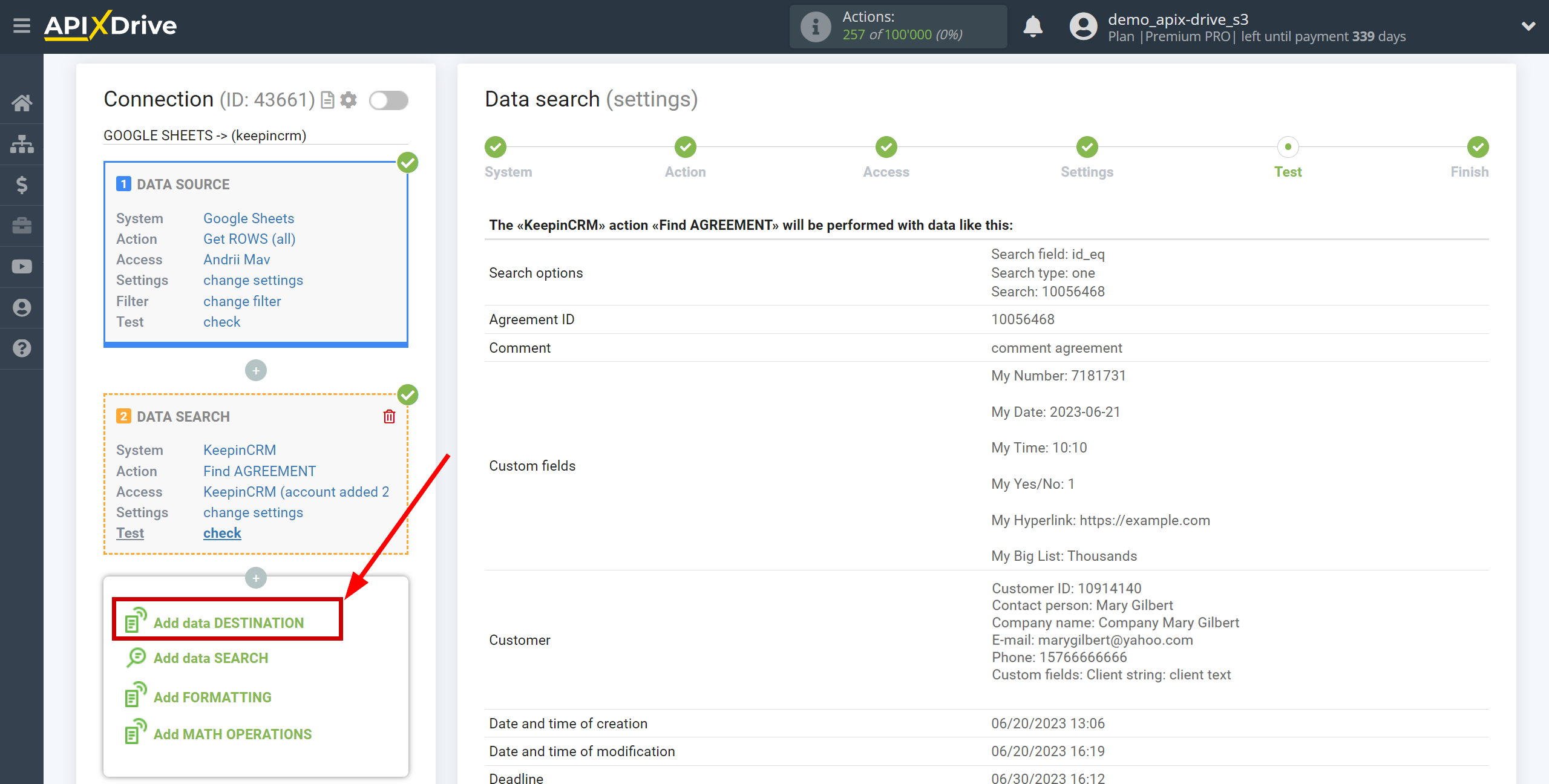Image resolution: width=1549 pixels, height=784 pixels.
Task: Add data DESTINATION
Action: pos(229,622)
